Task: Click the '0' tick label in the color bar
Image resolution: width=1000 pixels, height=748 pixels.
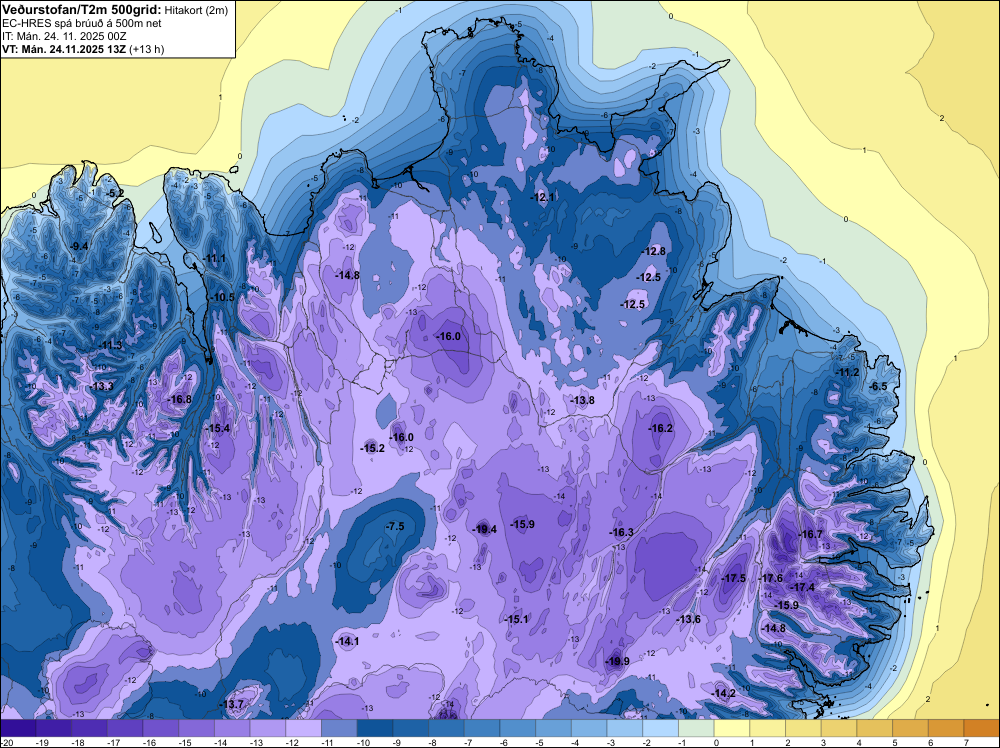Action: click(x=717, y=742)
